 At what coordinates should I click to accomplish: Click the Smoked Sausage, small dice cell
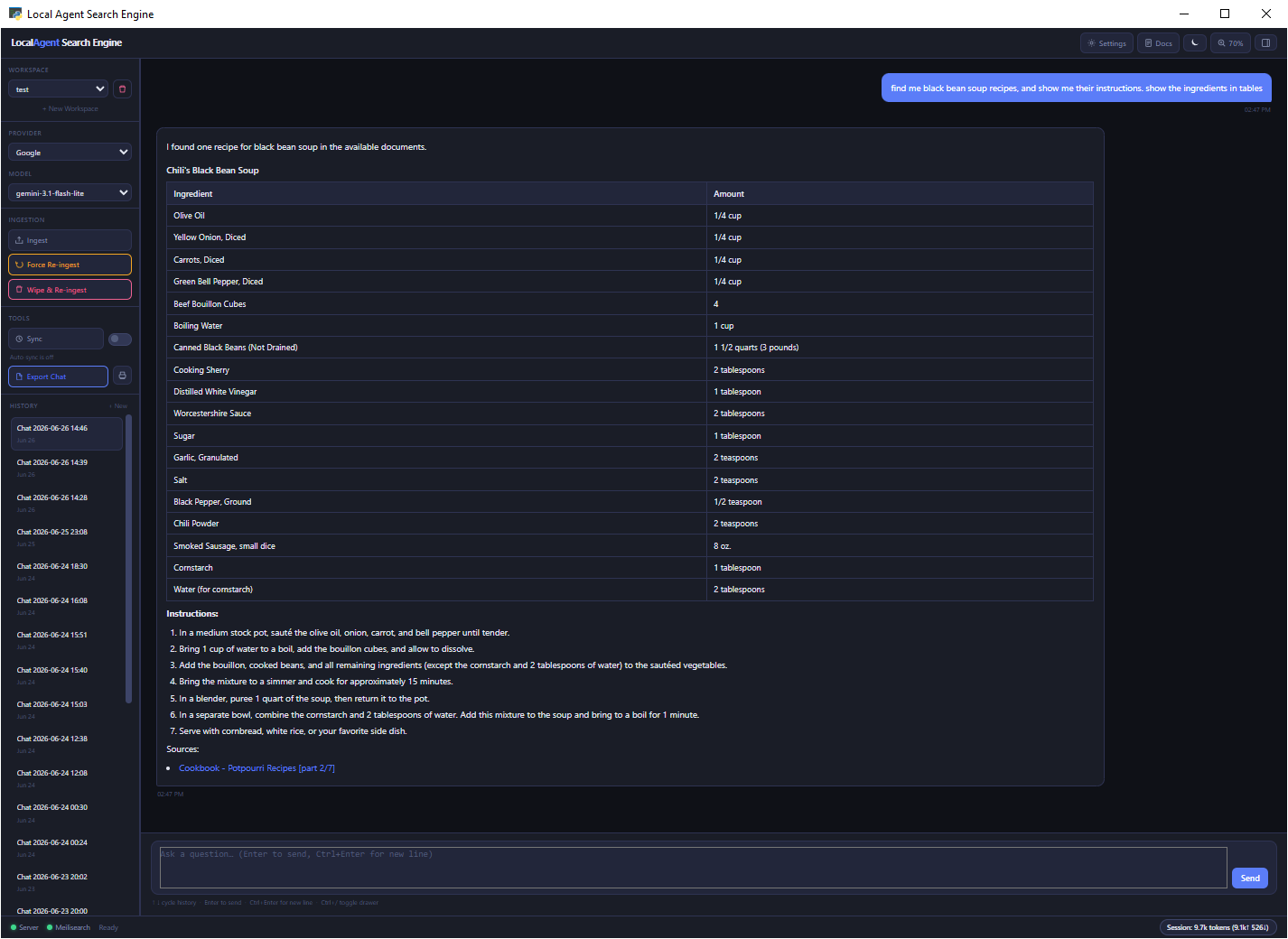pos(436,546)
